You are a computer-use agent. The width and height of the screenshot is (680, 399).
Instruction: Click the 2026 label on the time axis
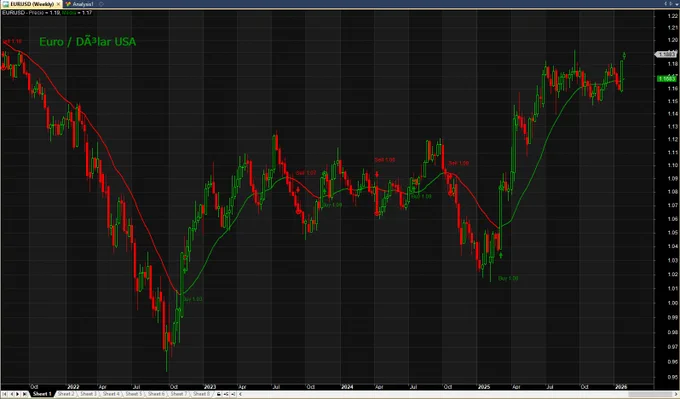pyautogui.click(x=621, y=386)
